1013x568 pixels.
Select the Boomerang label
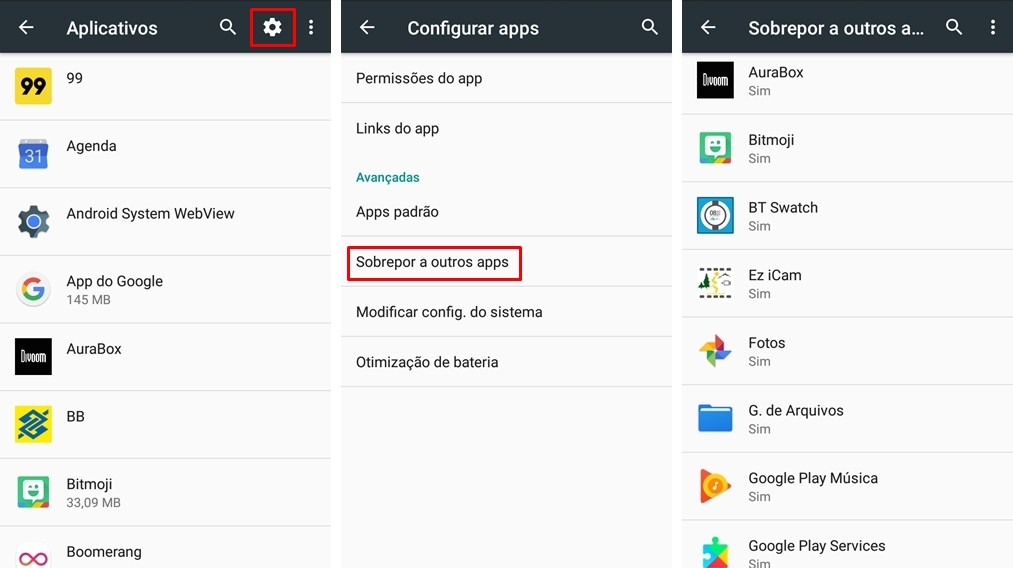click(x=104, y=552)
